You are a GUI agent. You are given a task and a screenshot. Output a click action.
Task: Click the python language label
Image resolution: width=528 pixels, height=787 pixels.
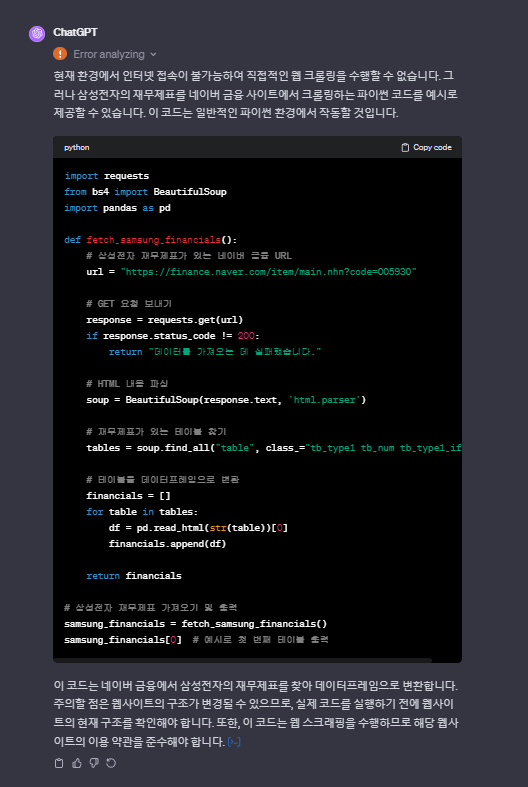click(x=77, y=148)
